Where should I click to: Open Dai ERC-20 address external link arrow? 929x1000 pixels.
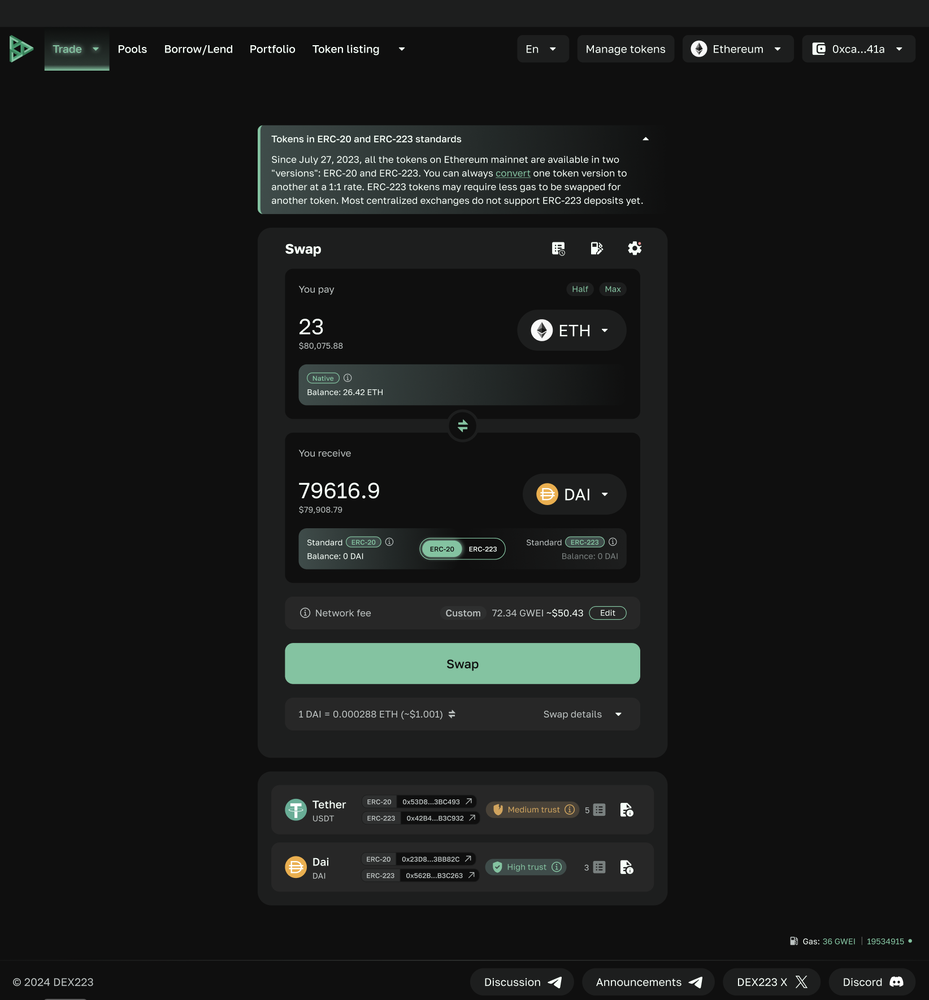tap(468, 859)
